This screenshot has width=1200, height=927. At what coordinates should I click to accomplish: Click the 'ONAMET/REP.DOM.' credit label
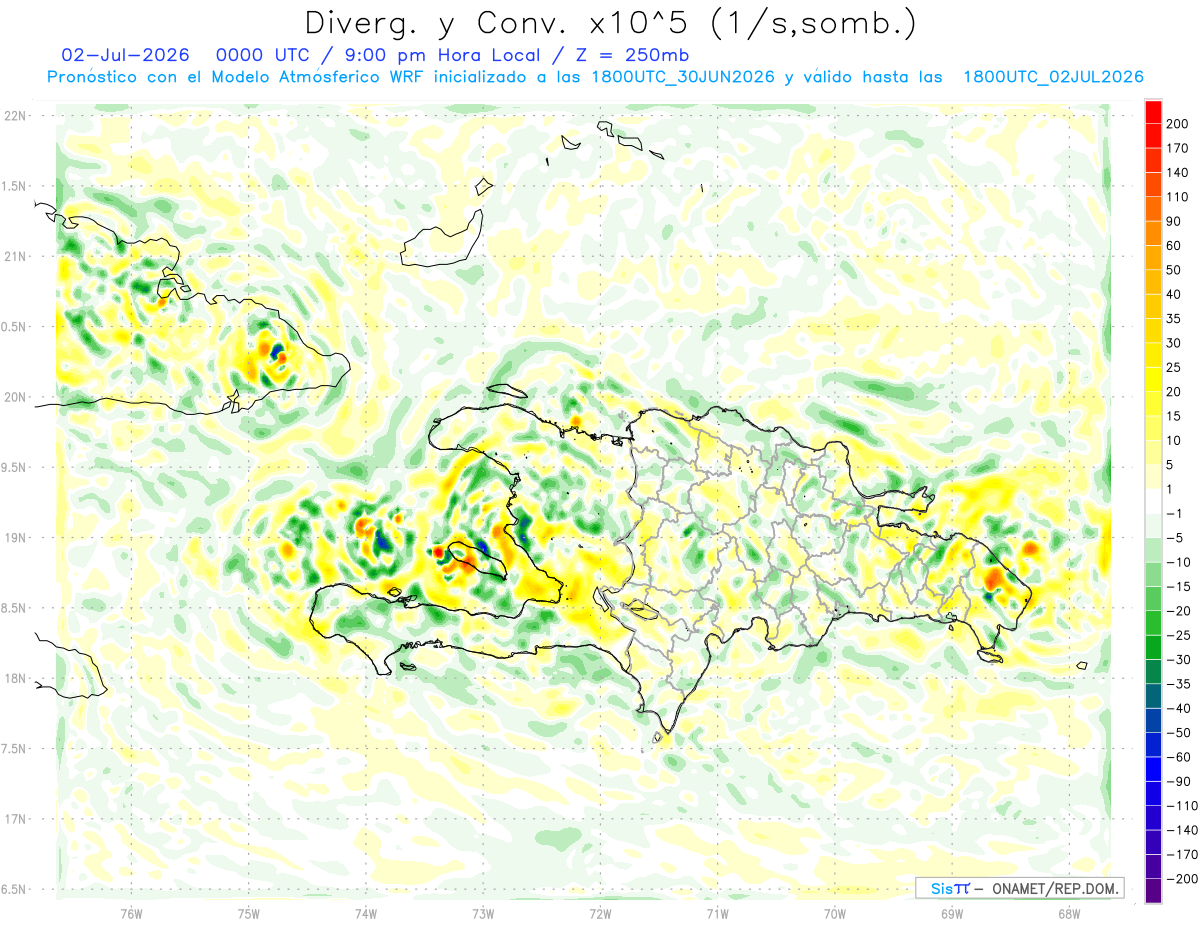click(x=1057, y=888)
